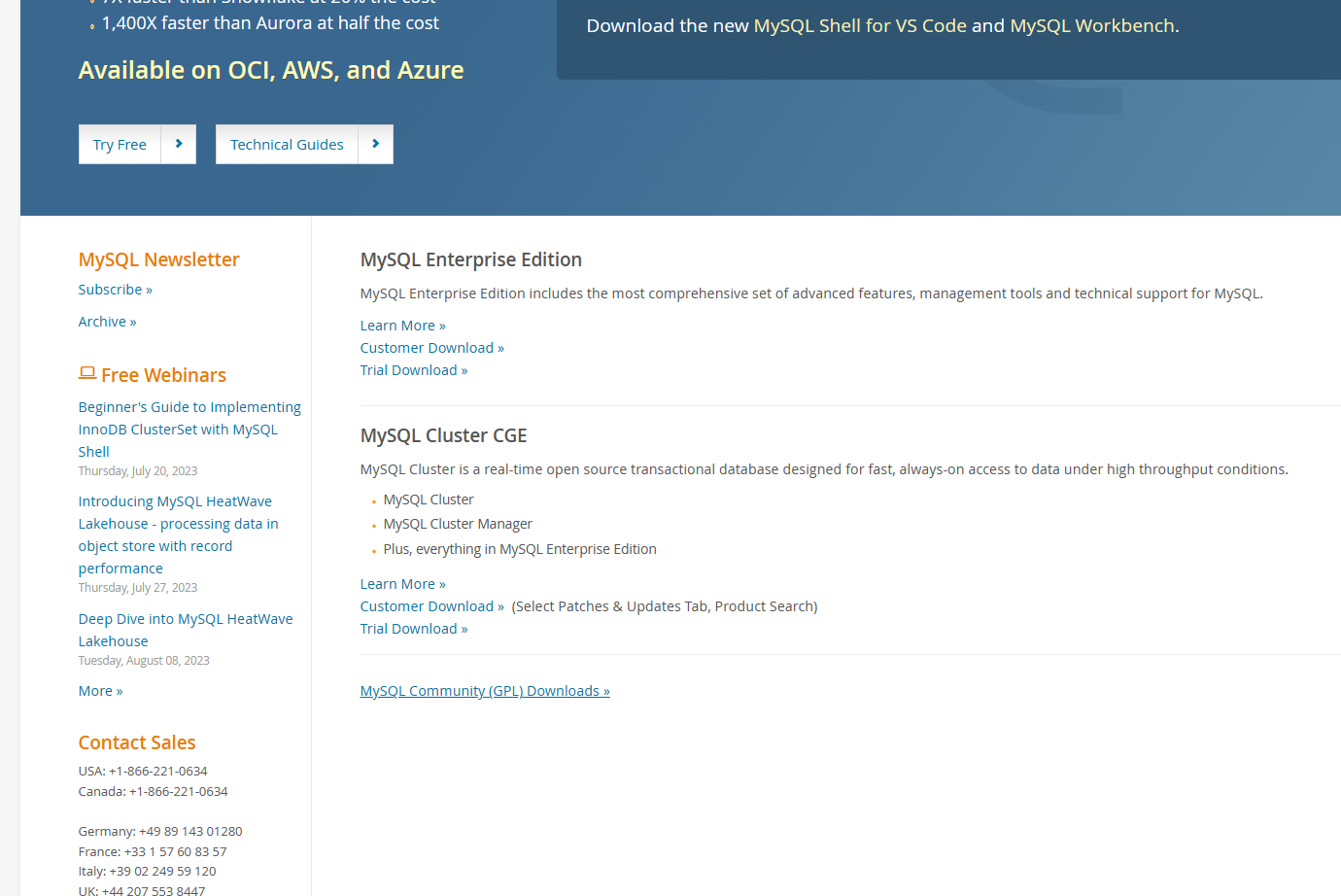The width and height of the screenshot is (1341, 896).
Task: Click USA phone number +1-866-221-0634
Action: pyautogui.click(x=158, y=772)
